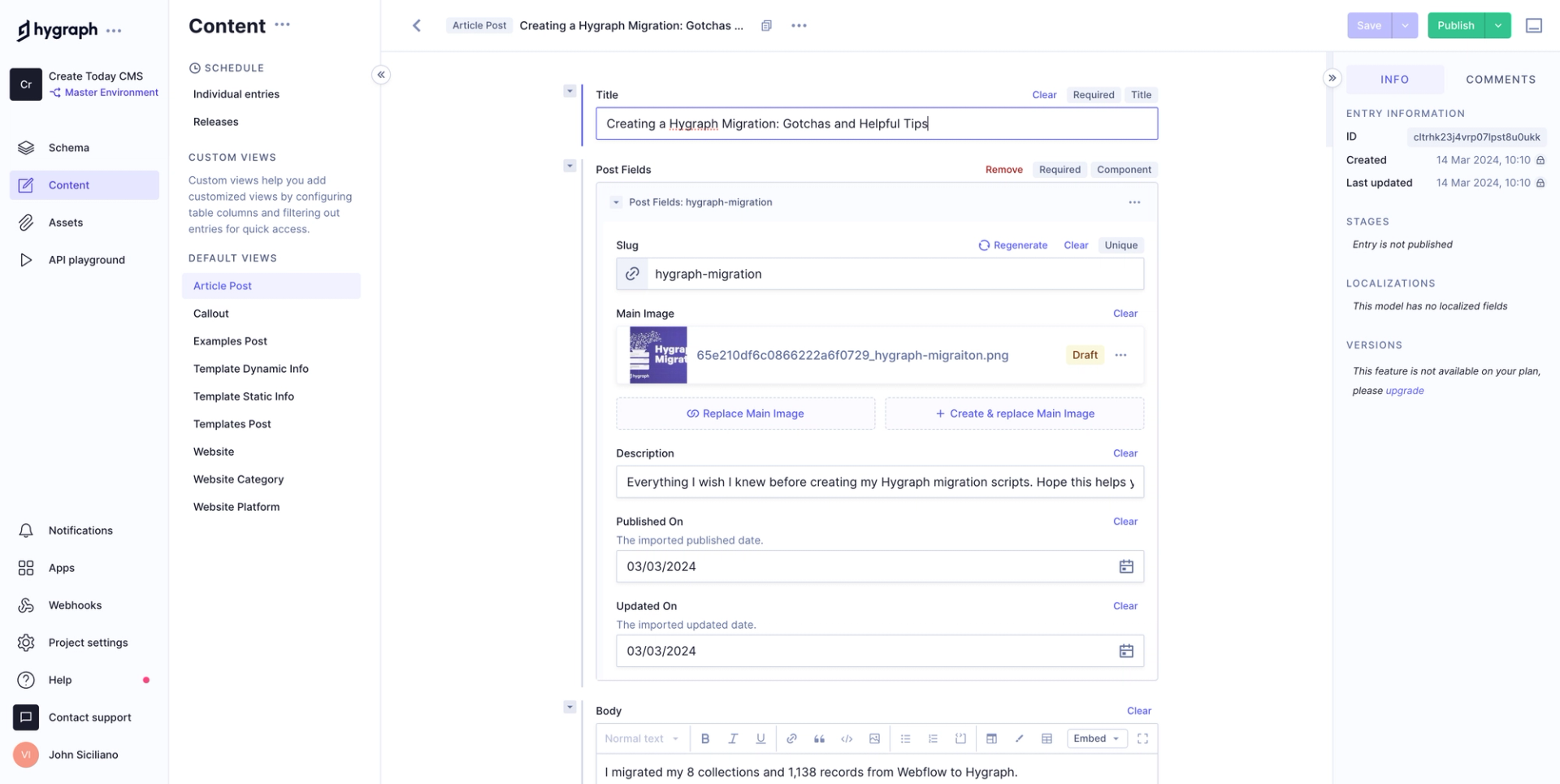1560x784 pixels.
Task: Toggle bold formatting in Body toolbar
Action: (x=705, y=739)
